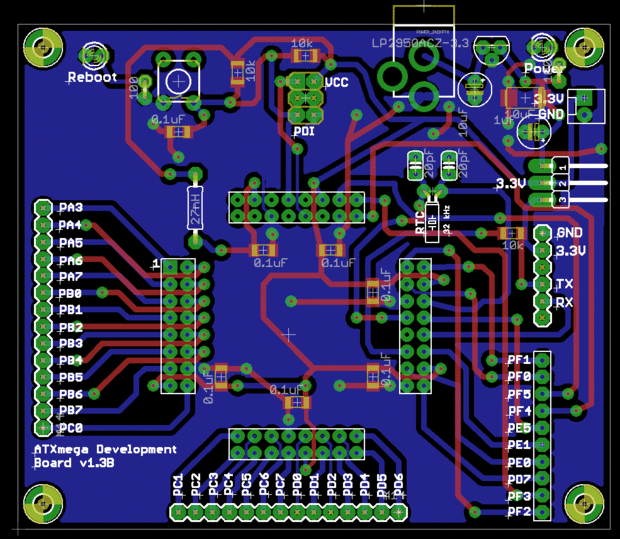Select the LP2950ACZ-3.3 regulator label
Viewport: 620px width, 539px height.
[420, 43]
